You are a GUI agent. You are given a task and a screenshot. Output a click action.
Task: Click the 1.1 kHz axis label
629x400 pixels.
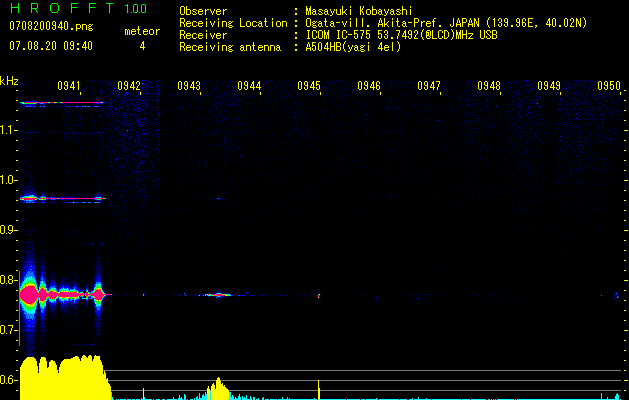point(8,130)
